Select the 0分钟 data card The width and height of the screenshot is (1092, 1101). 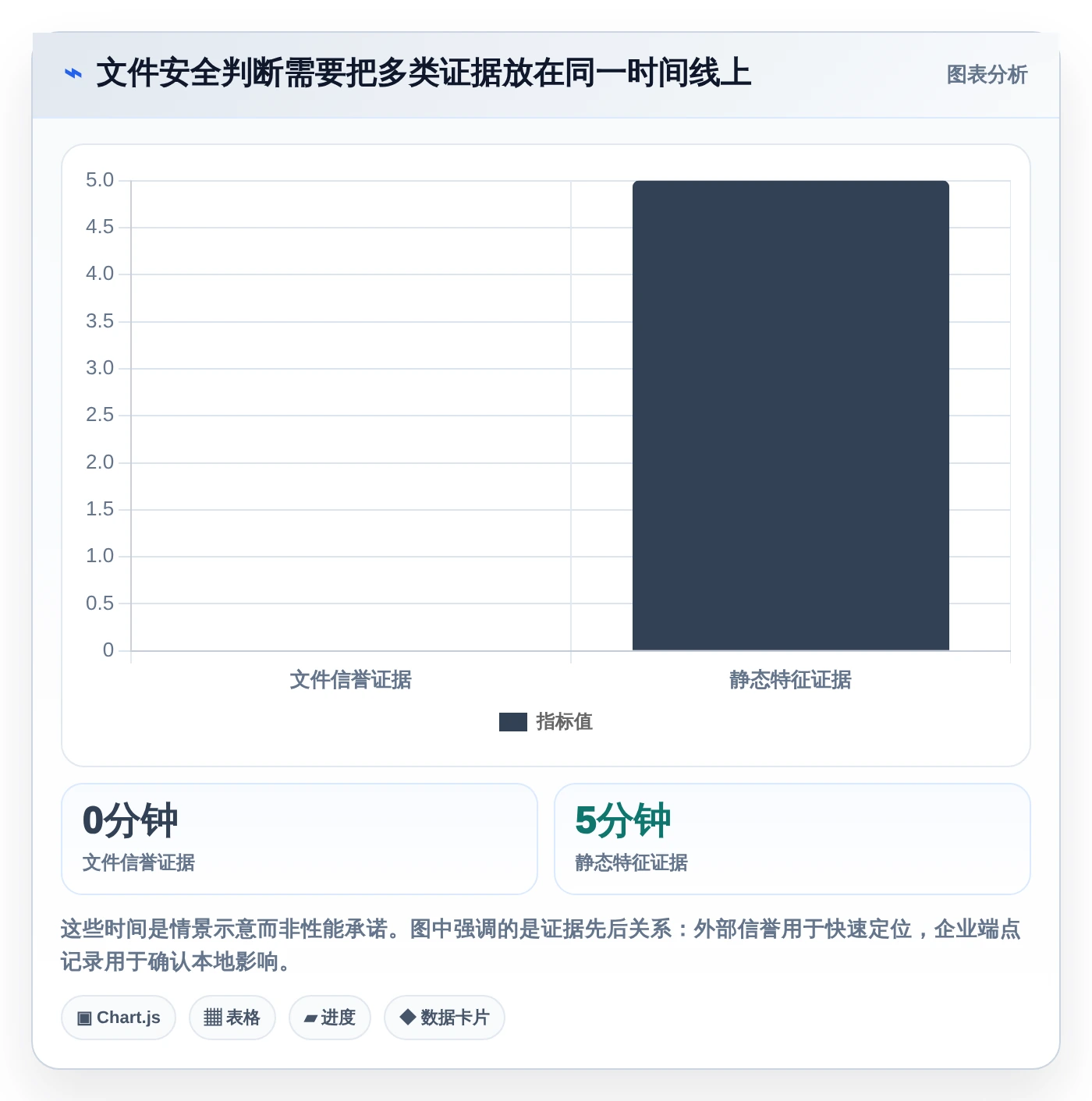[300, 839]
